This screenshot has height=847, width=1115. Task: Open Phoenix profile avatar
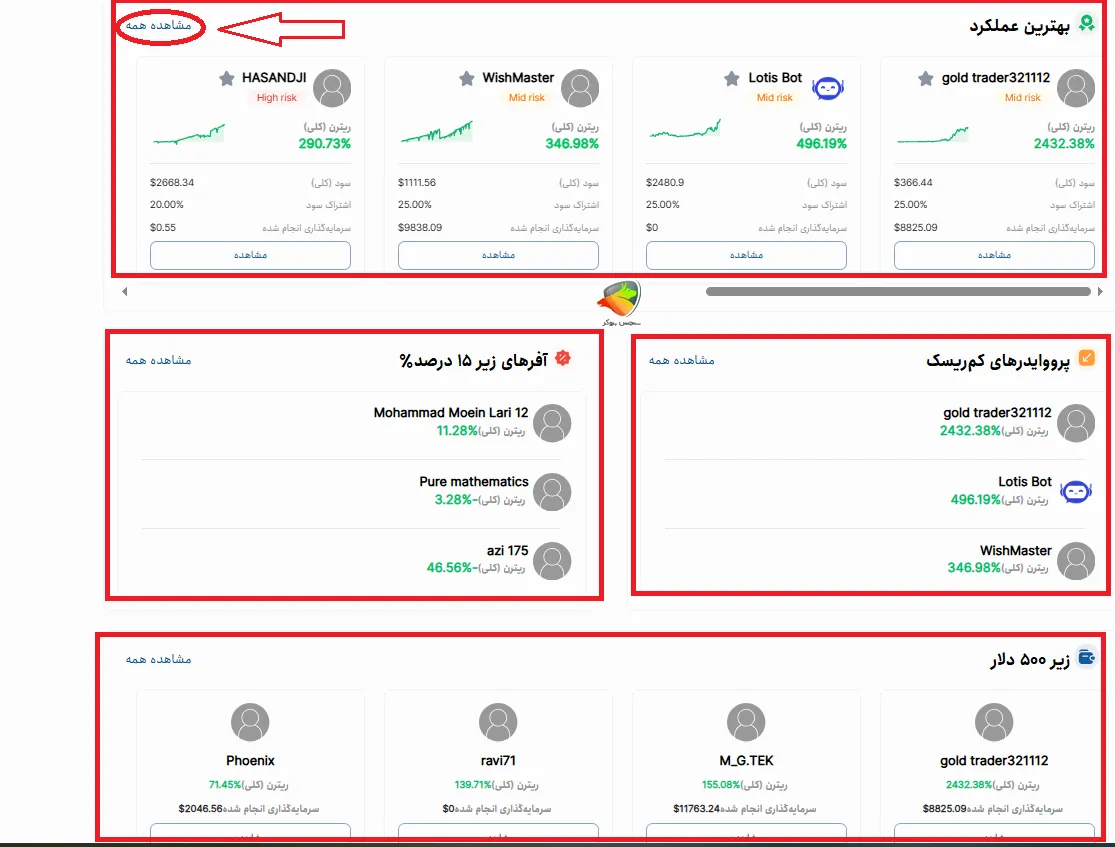point(250,721)
